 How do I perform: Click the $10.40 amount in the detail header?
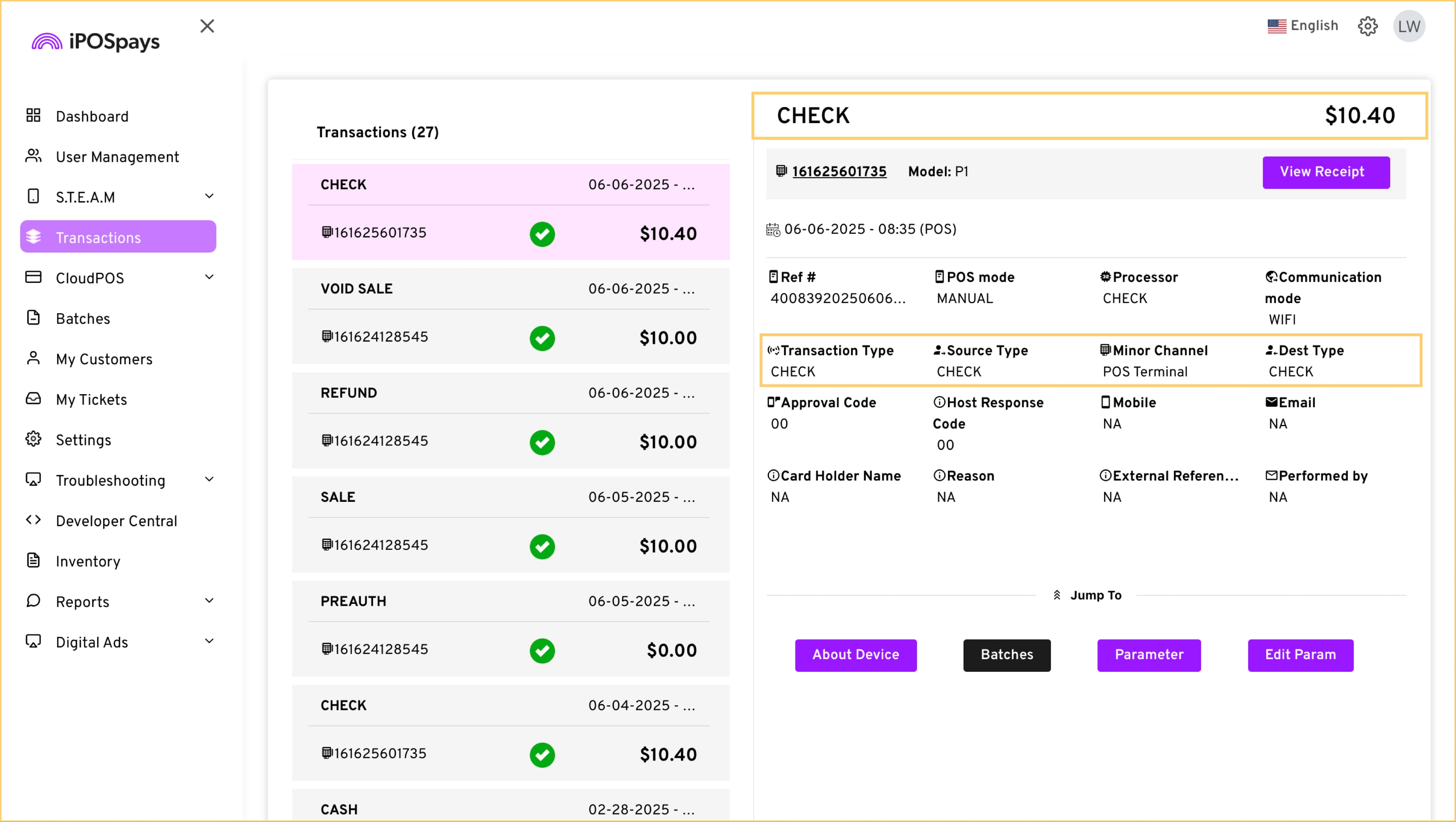(x=1360, y=115)
